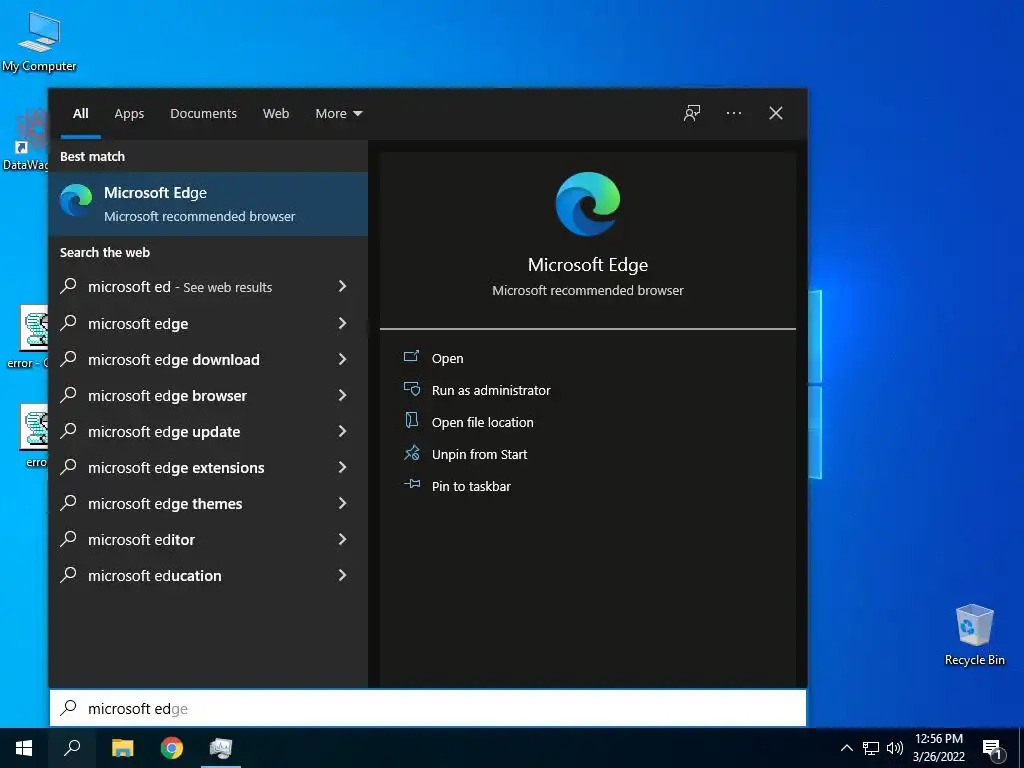
Task: Click the magnifier icon beside 'microsoft editor'
Action: pyautogui.click(x=69, y=539)
